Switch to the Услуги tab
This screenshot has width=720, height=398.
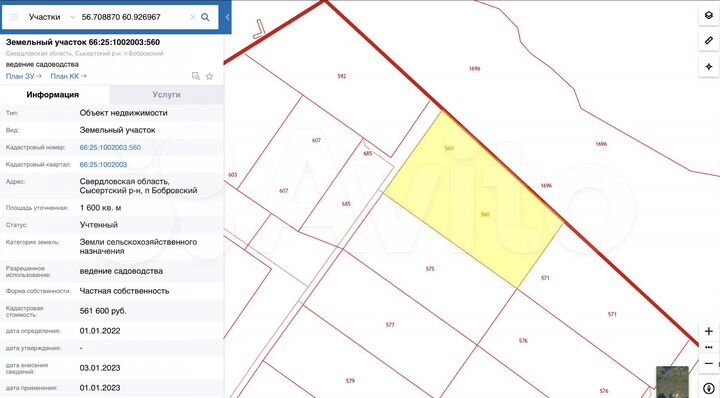[166, 95]
